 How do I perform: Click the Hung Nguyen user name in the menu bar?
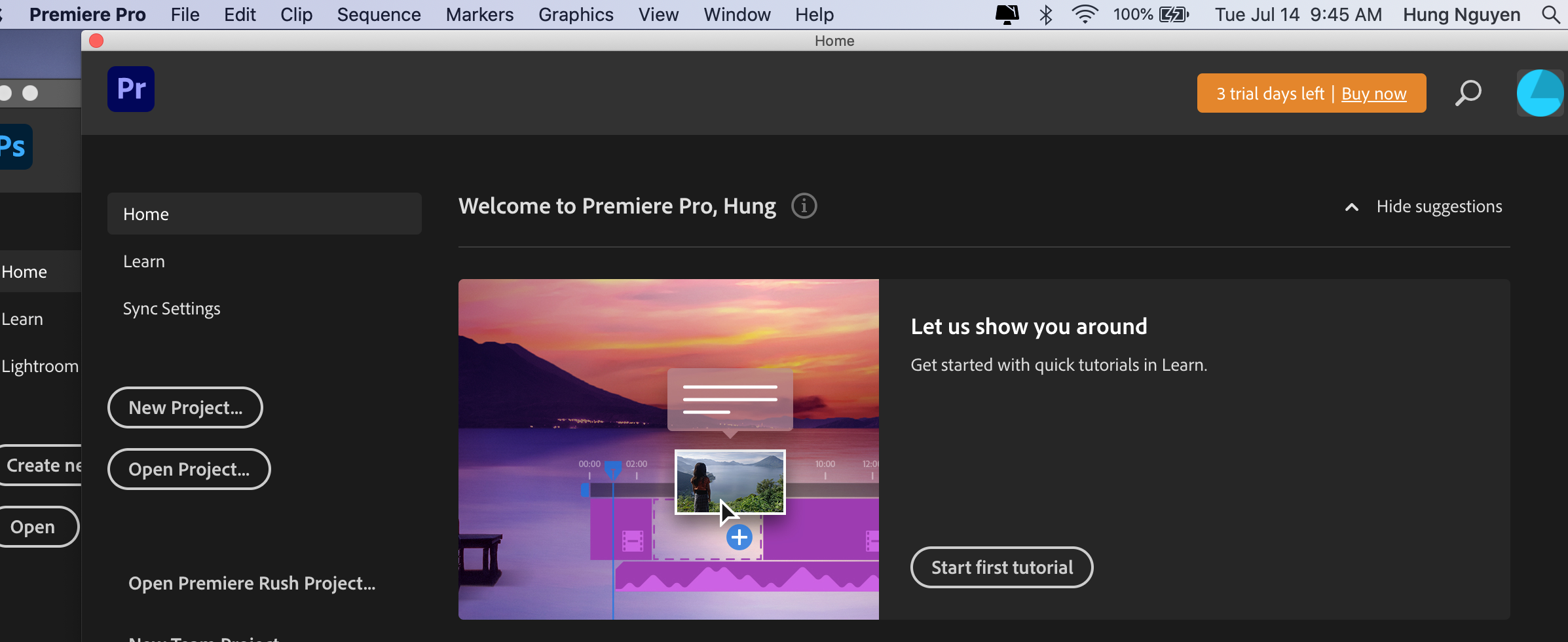tap(1461, 14)
